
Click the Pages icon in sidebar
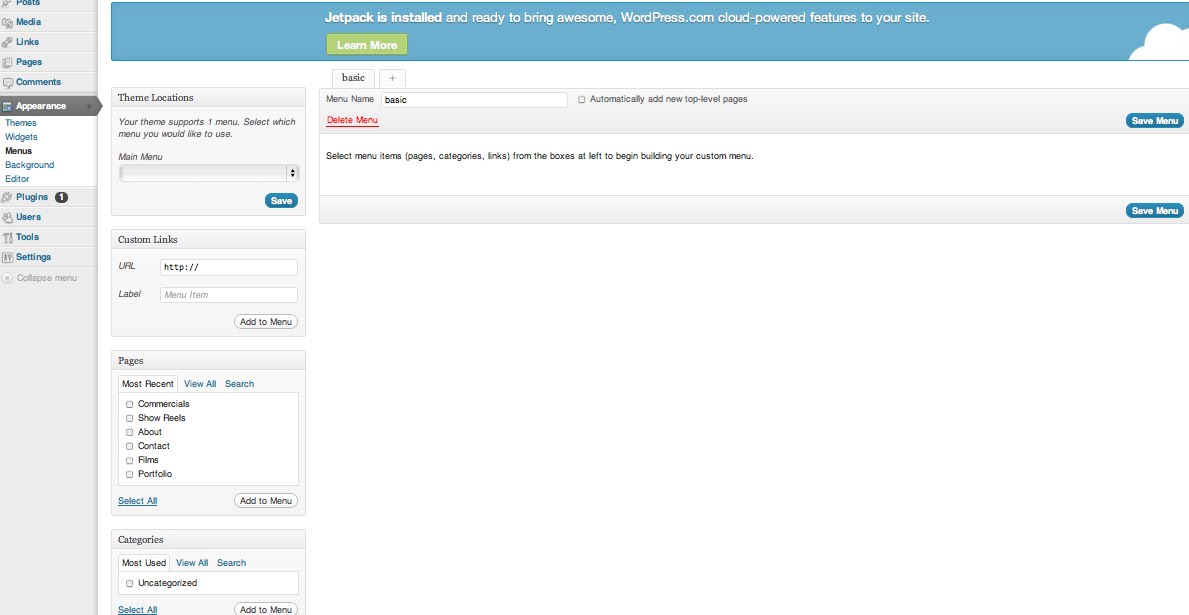click(8, 62)
